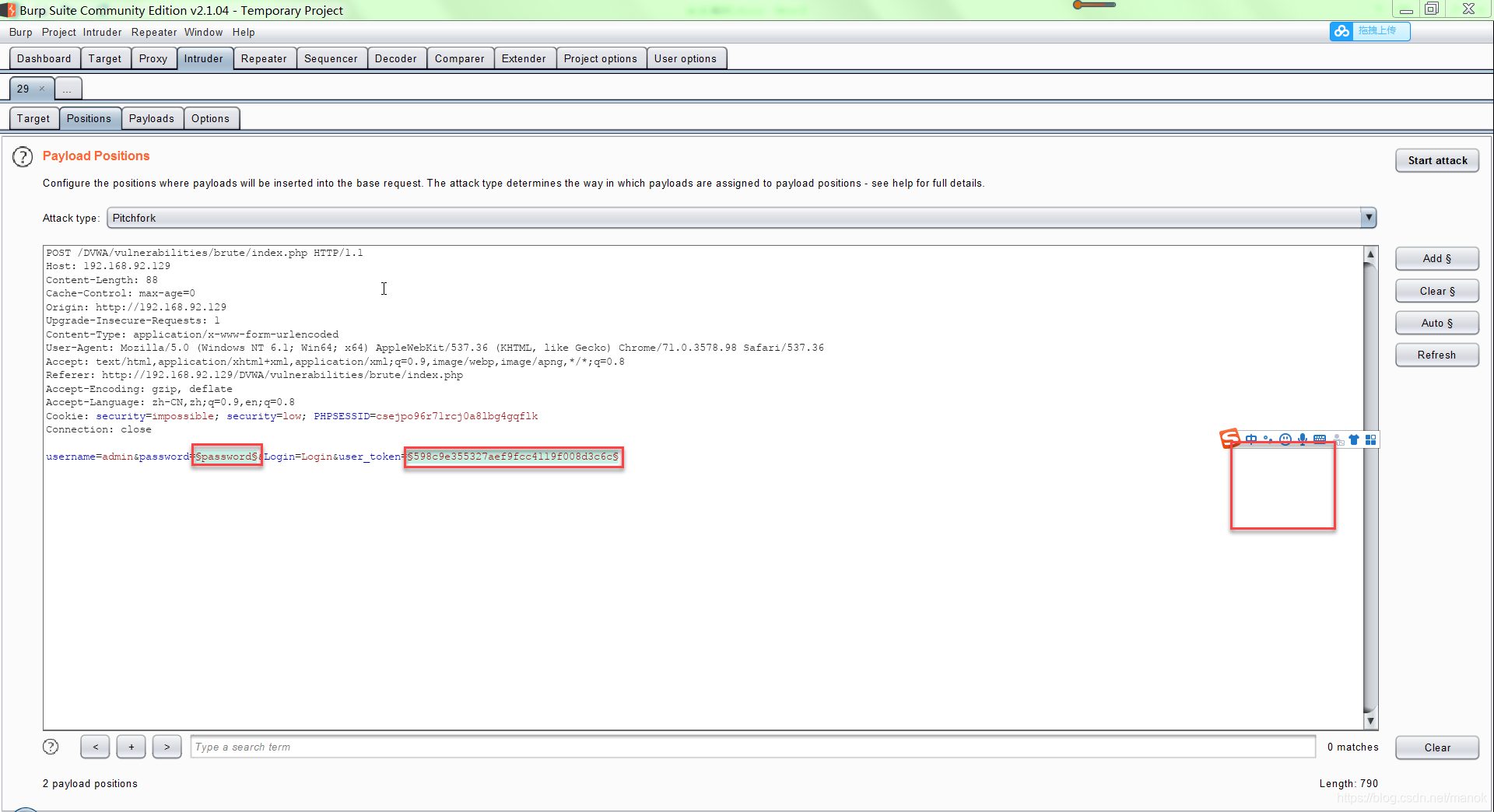Click the Start attack button

point(1437,160)
